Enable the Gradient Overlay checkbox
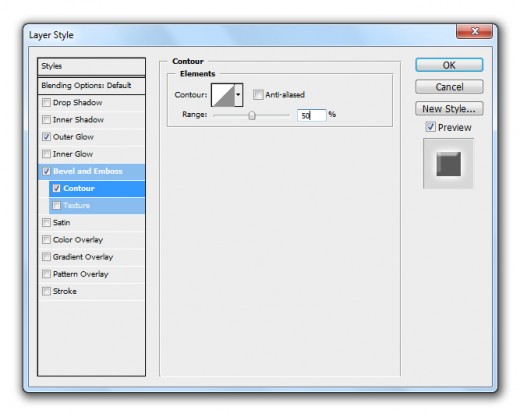 pos(46,257)
